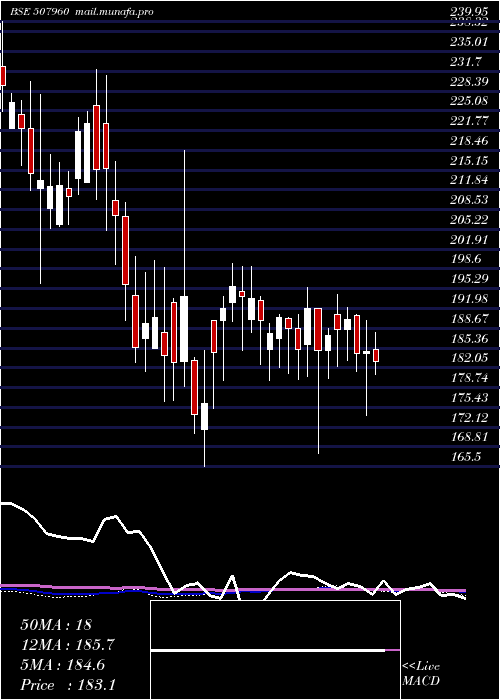Select the 208.53 price axis label
The height and width of the screenshot is (700, 500).
(x=468, y=200)
